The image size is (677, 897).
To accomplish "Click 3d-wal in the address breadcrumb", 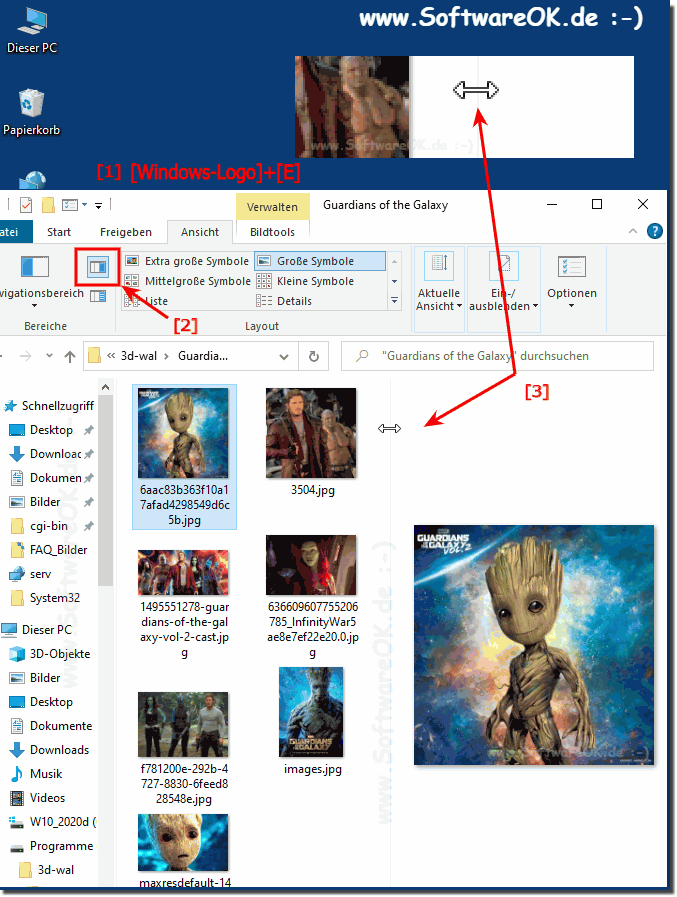I will pos(138,356).
